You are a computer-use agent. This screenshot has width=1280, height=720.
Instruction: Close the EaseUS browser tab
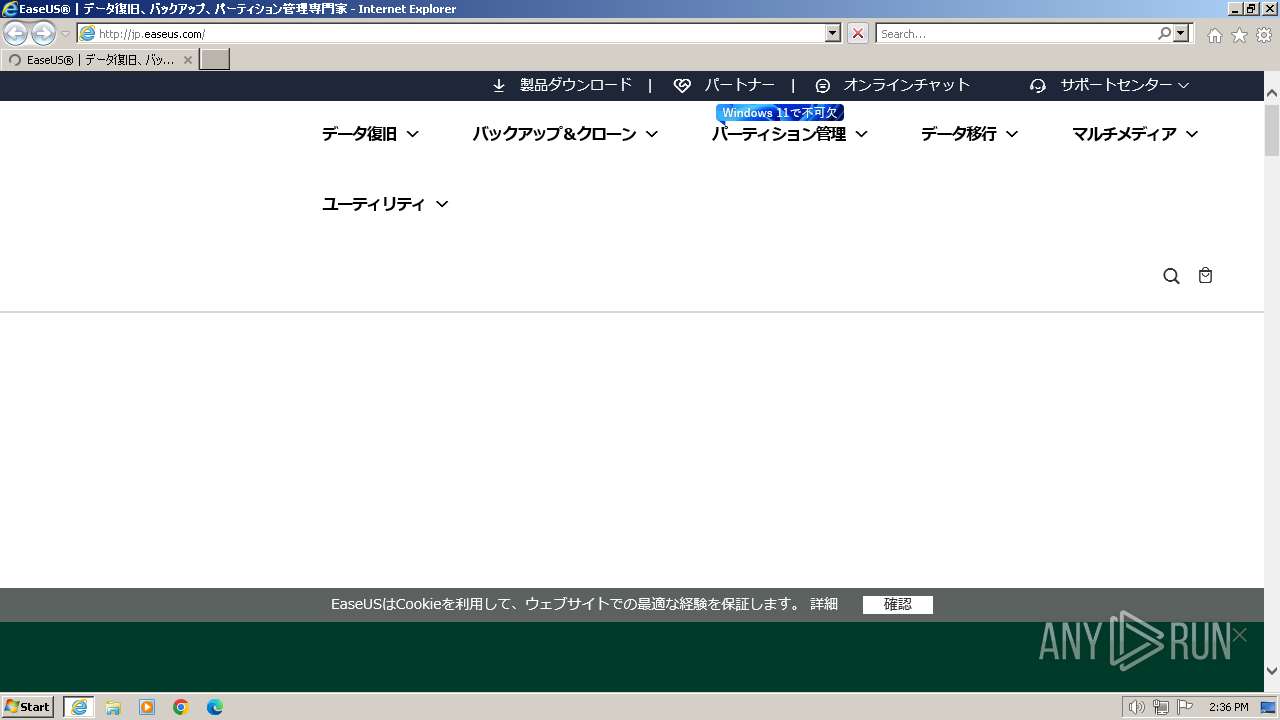187,60
